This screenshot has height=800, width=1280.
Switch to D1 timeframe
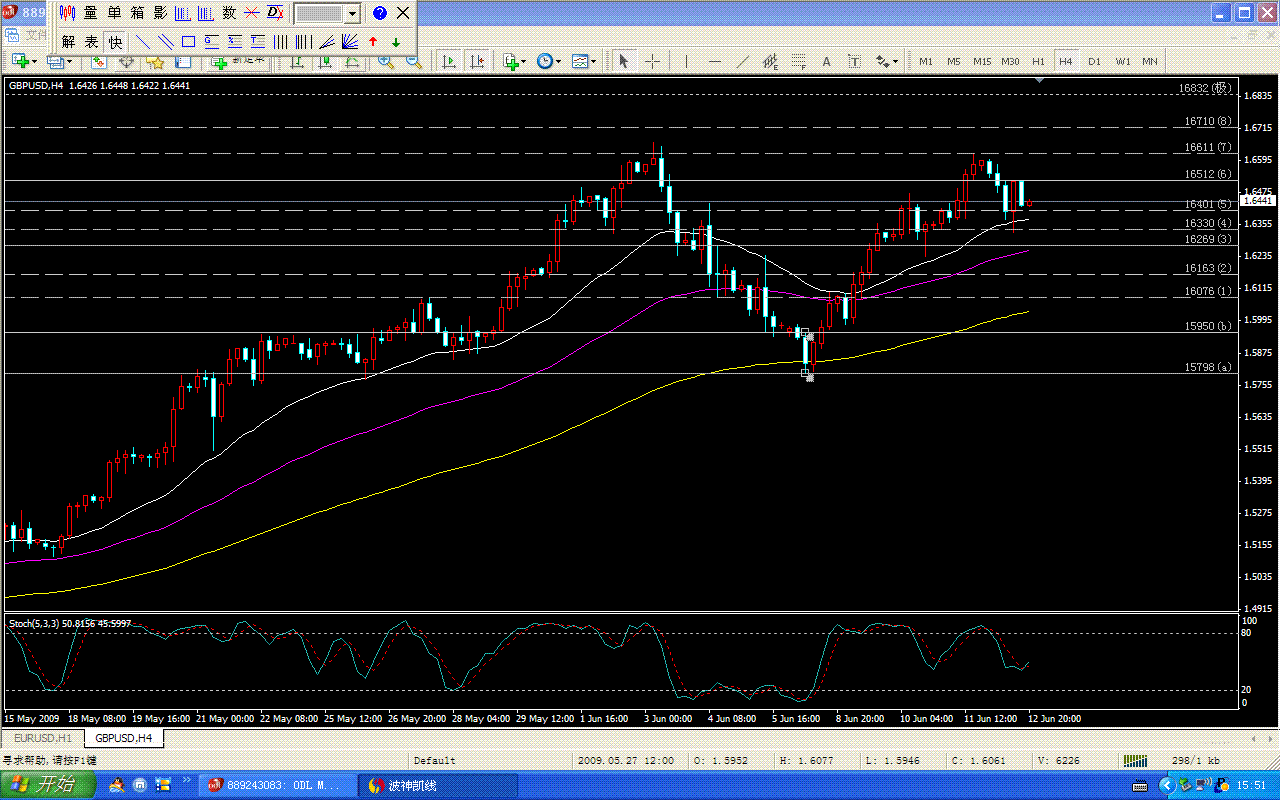click(x=1094, y=61)
